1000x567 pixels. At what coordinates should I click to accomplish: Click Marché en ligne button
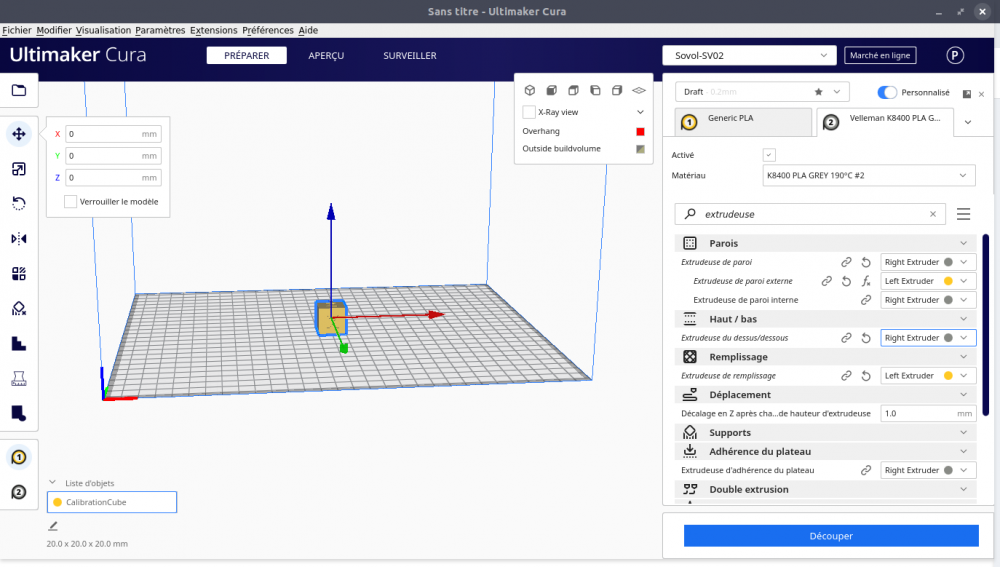[880, 55]
